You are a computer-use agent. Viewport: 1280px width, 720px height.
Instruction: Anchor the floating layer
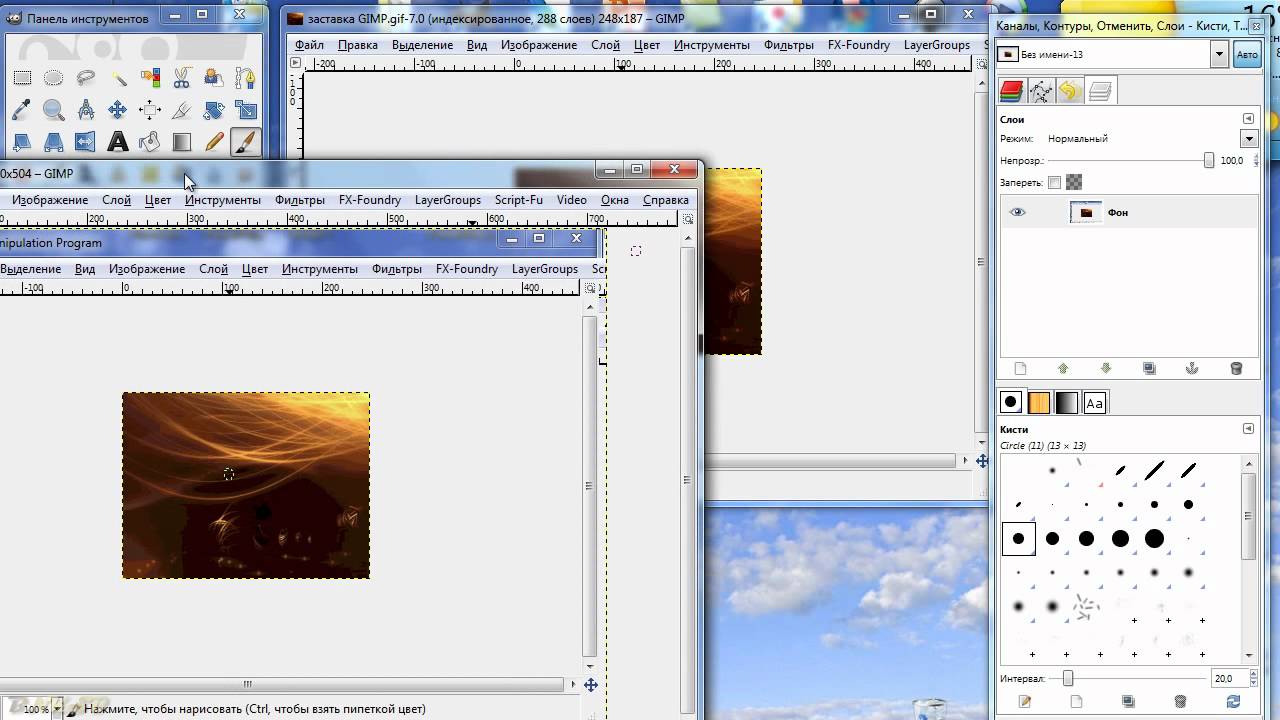[1192, 368]
